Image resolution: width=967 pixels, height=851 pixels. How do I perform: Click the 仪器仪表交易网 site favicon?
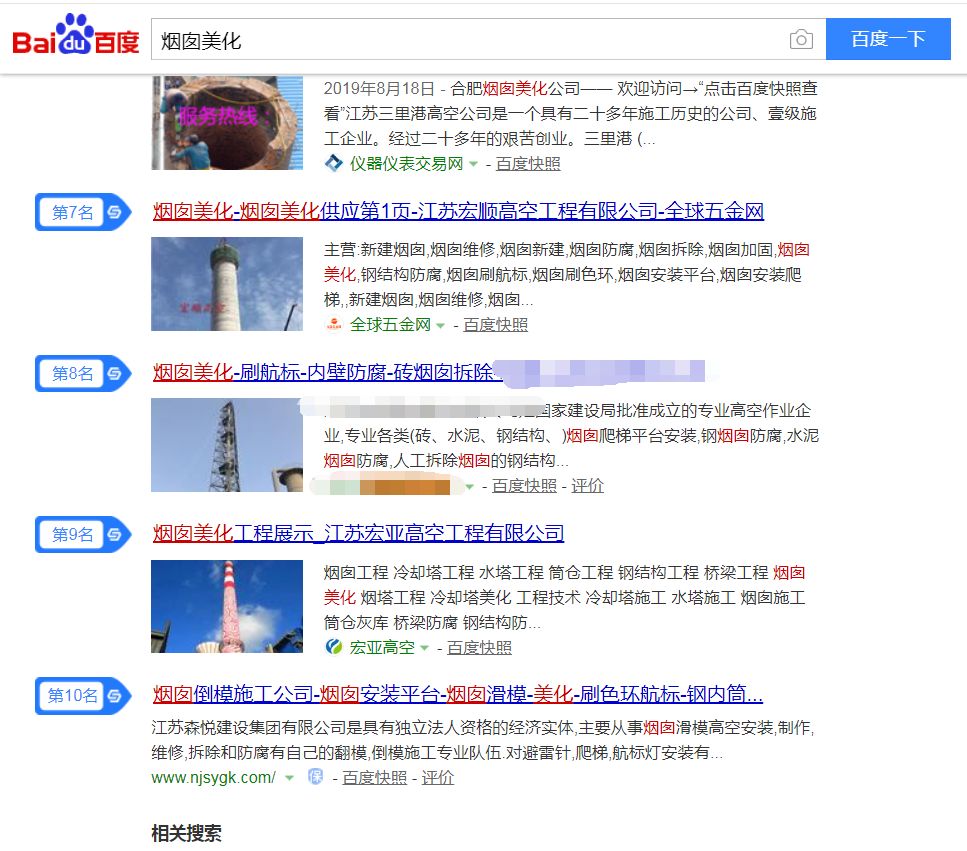(x=334, y=163)
